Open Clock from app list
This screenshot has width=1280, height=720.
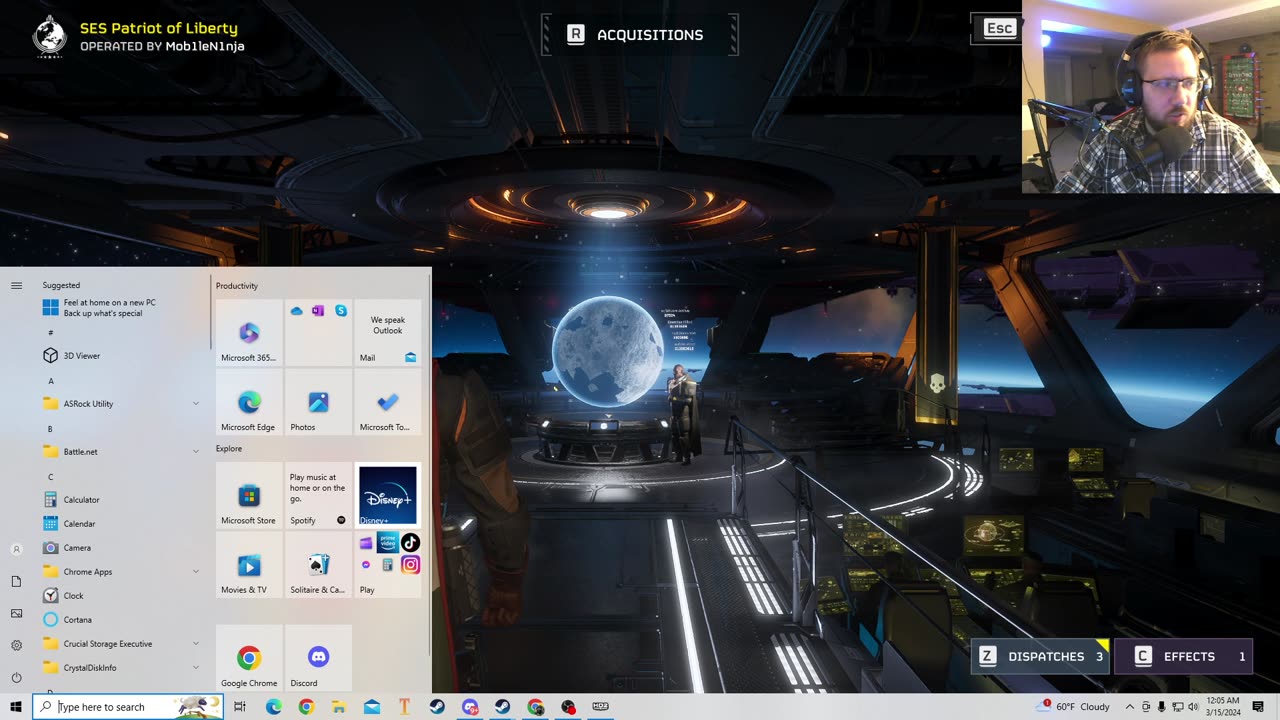tap(120, 596)
